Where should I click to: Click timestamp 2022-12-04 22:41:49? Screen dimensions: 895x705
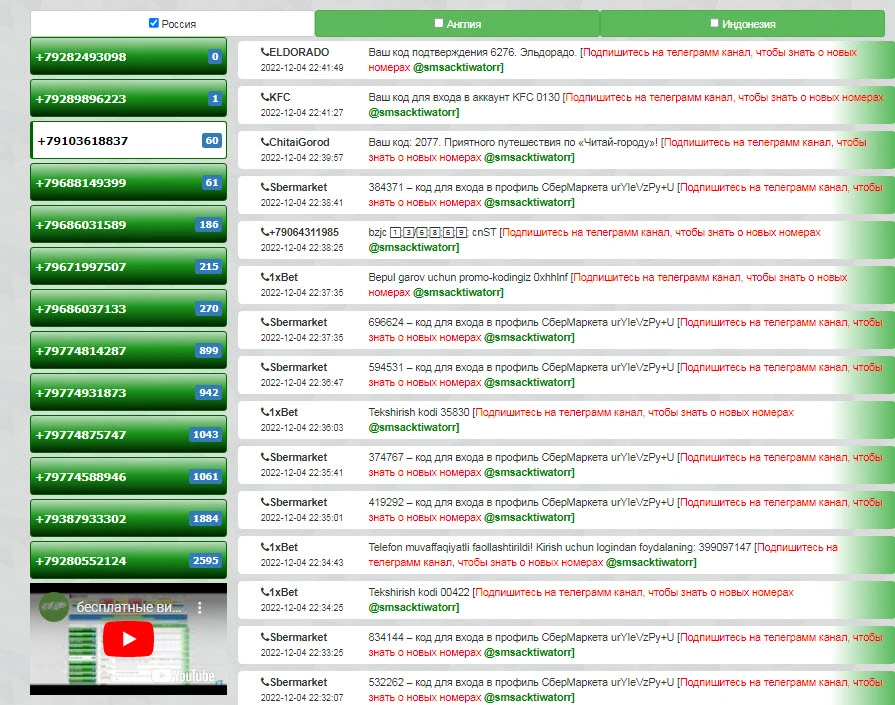tap(302, 68)
